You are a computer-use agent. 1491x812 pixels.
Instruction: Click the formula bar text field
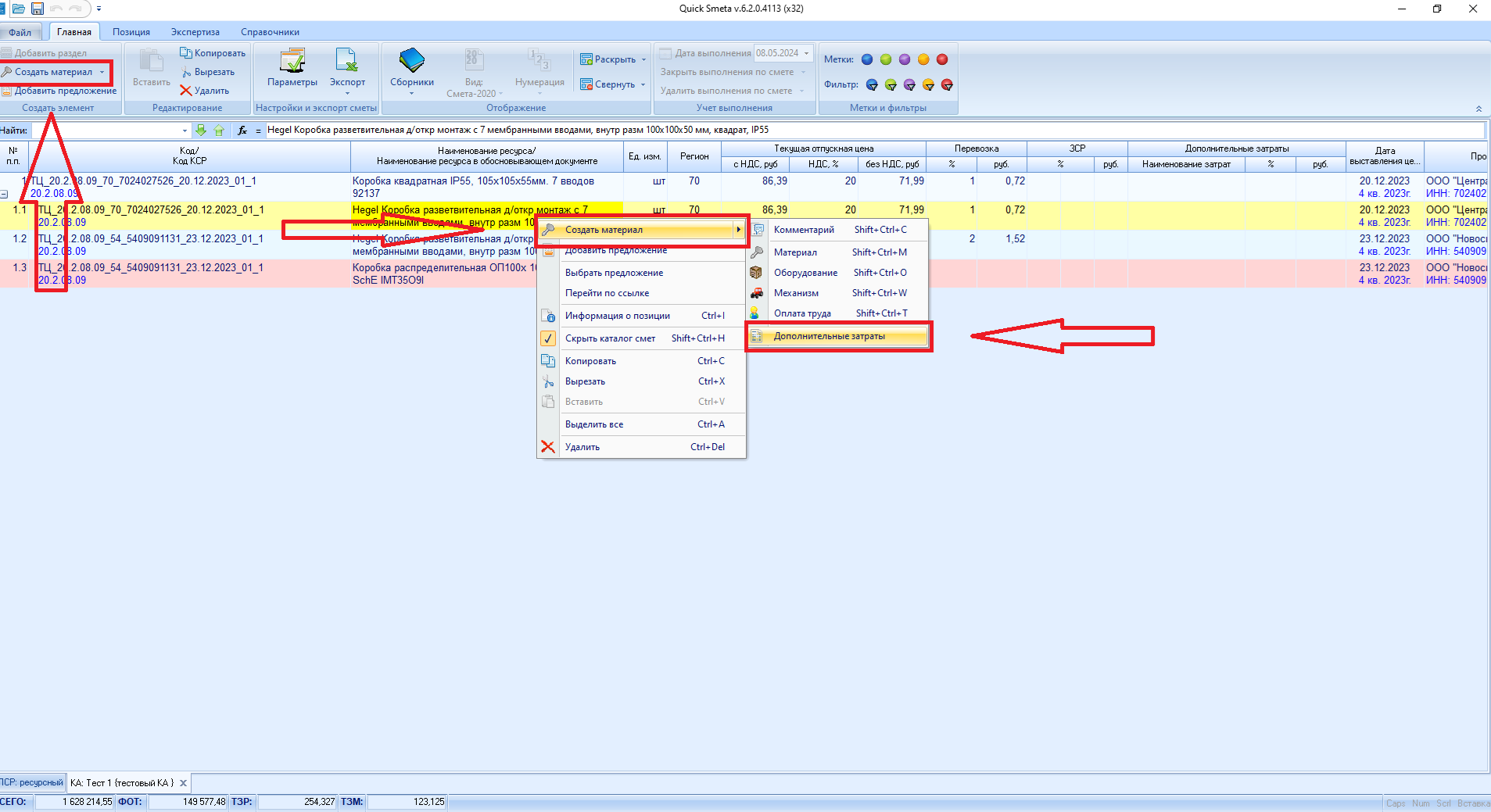pyautogui.click(x=874, y=130)
